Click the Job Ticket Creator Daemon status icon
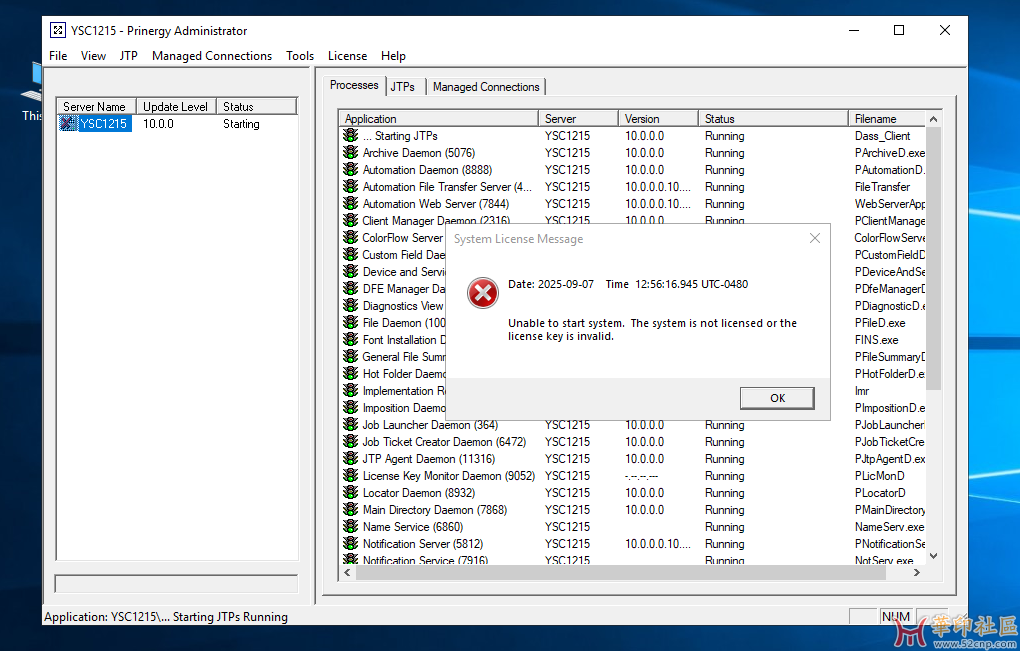The image size is (1020, 651). [x=351, y=441]
